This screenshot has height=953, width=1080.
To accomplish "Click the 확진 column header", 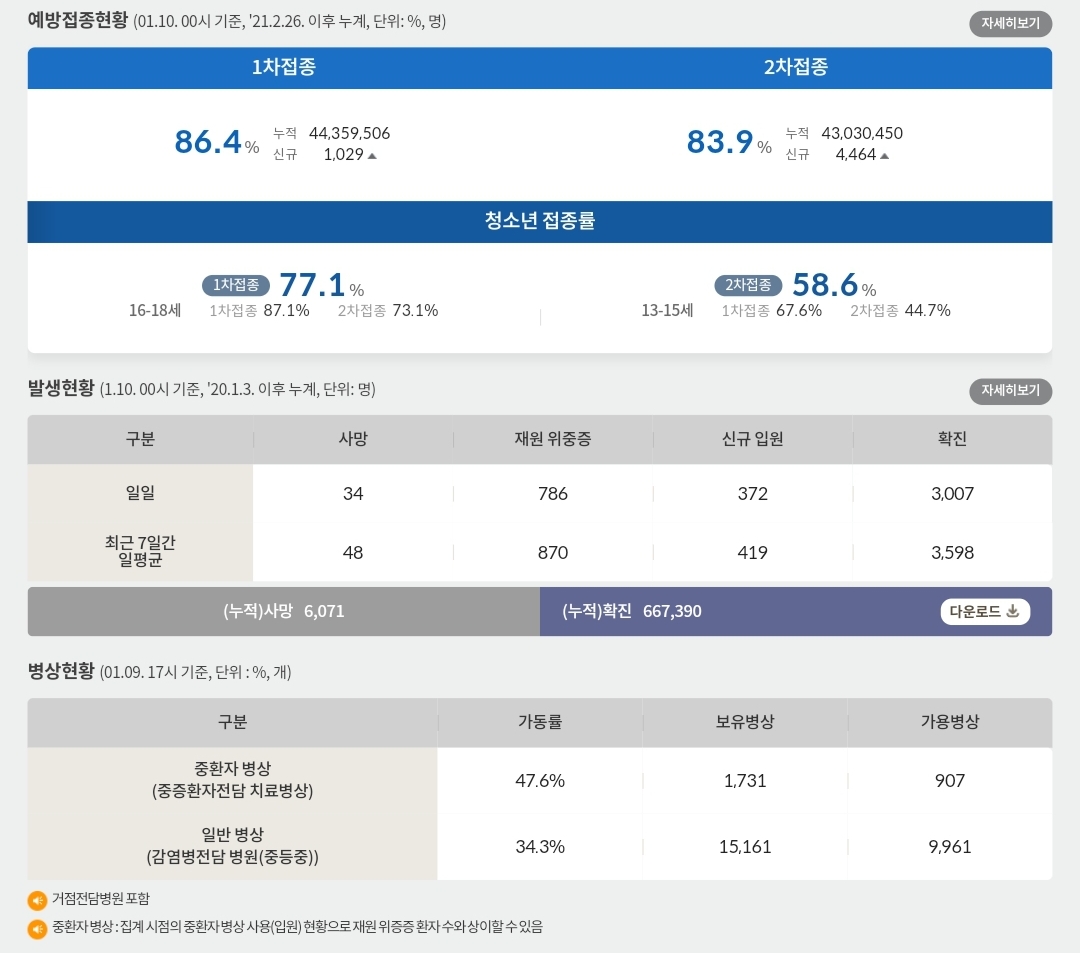I will click(953, 439).
